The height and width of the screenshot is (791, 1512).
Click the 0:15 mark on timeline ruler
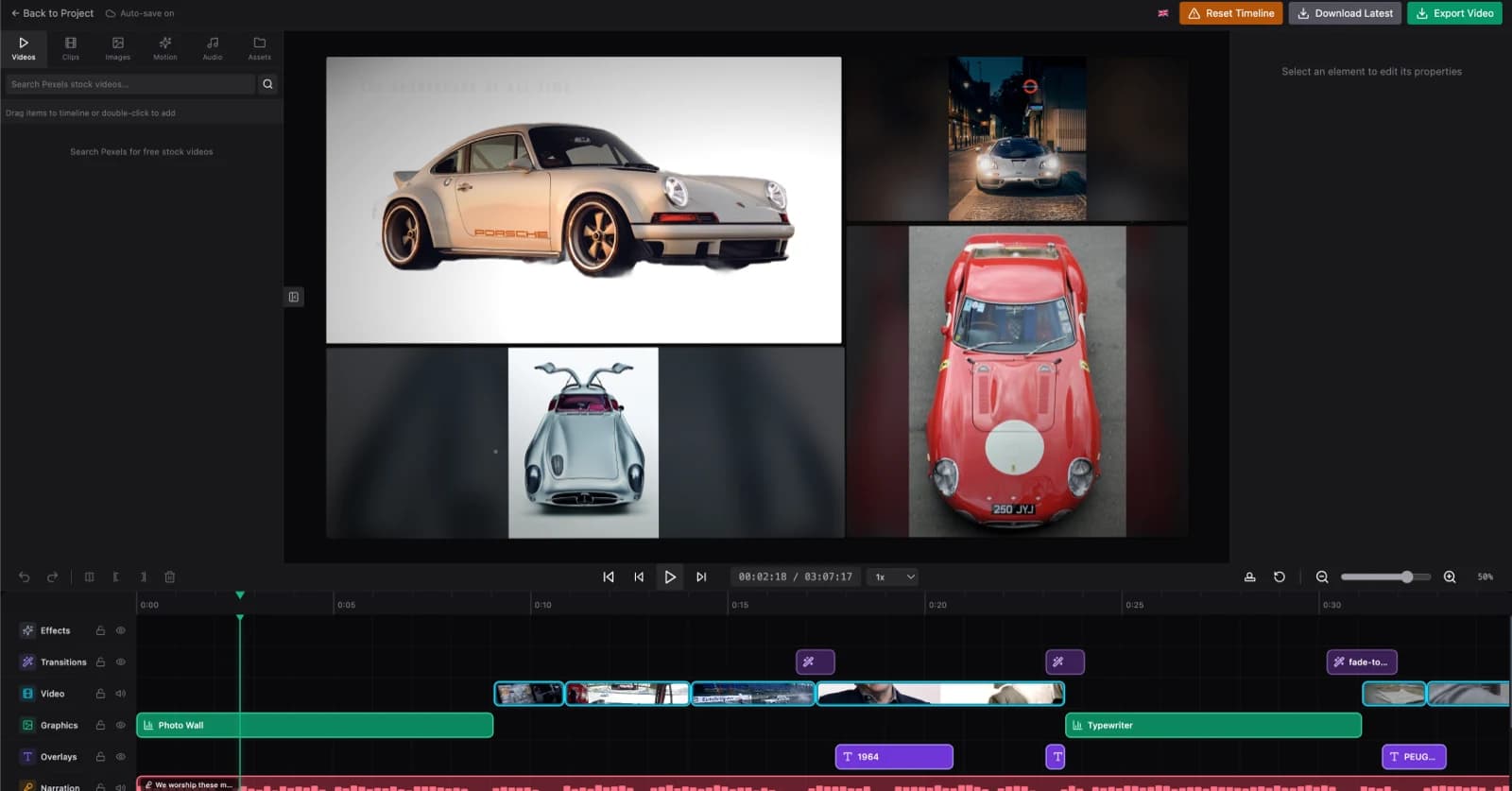(x=740, y=605)
